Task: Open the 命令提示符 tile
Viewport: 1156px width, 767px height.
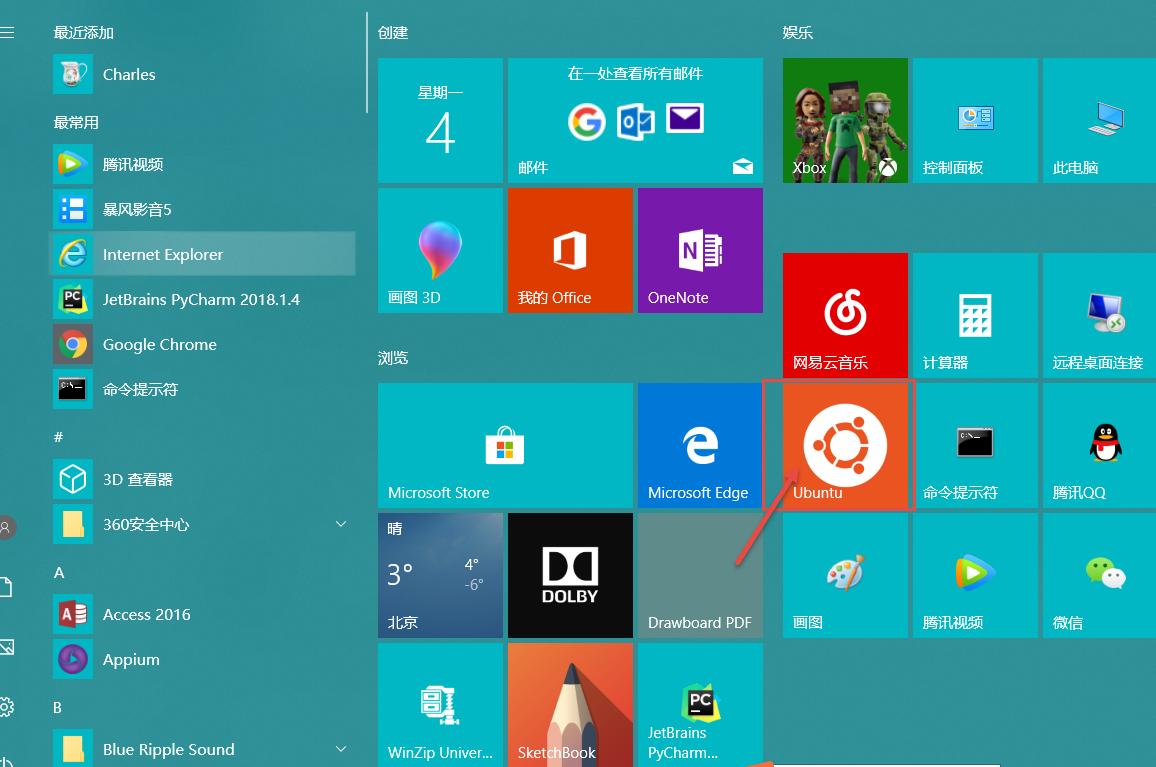Action: (975, 445)
